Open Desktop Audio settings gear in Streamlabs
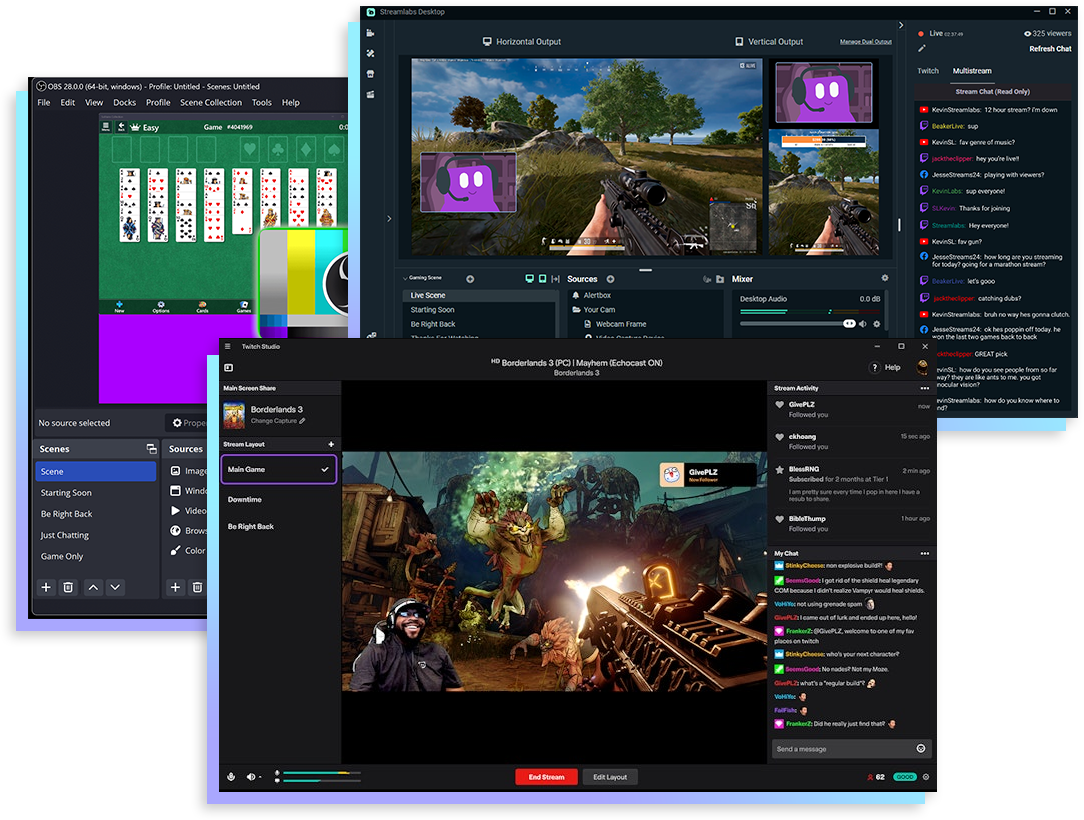The width and height of the screenshot is (1084, 820). click(x=877, y=324)
